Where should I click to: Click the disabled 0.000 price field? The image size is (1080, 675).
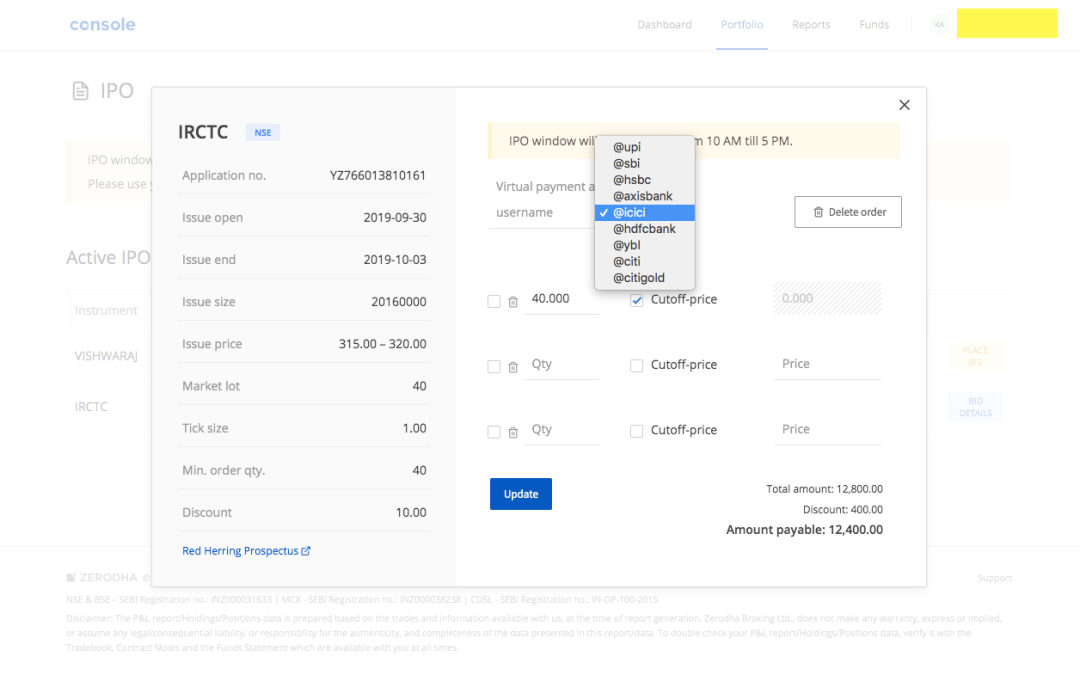(827, 299)
